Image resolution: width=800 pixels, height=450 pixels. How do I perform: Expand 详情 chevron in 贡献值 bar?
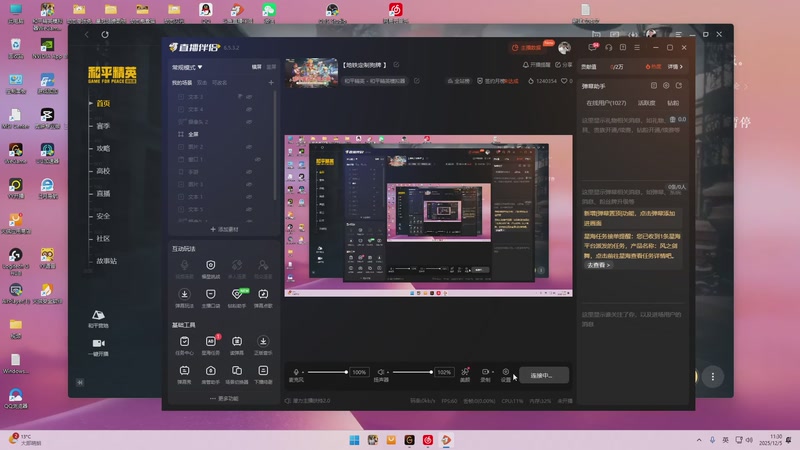[675, 67]
